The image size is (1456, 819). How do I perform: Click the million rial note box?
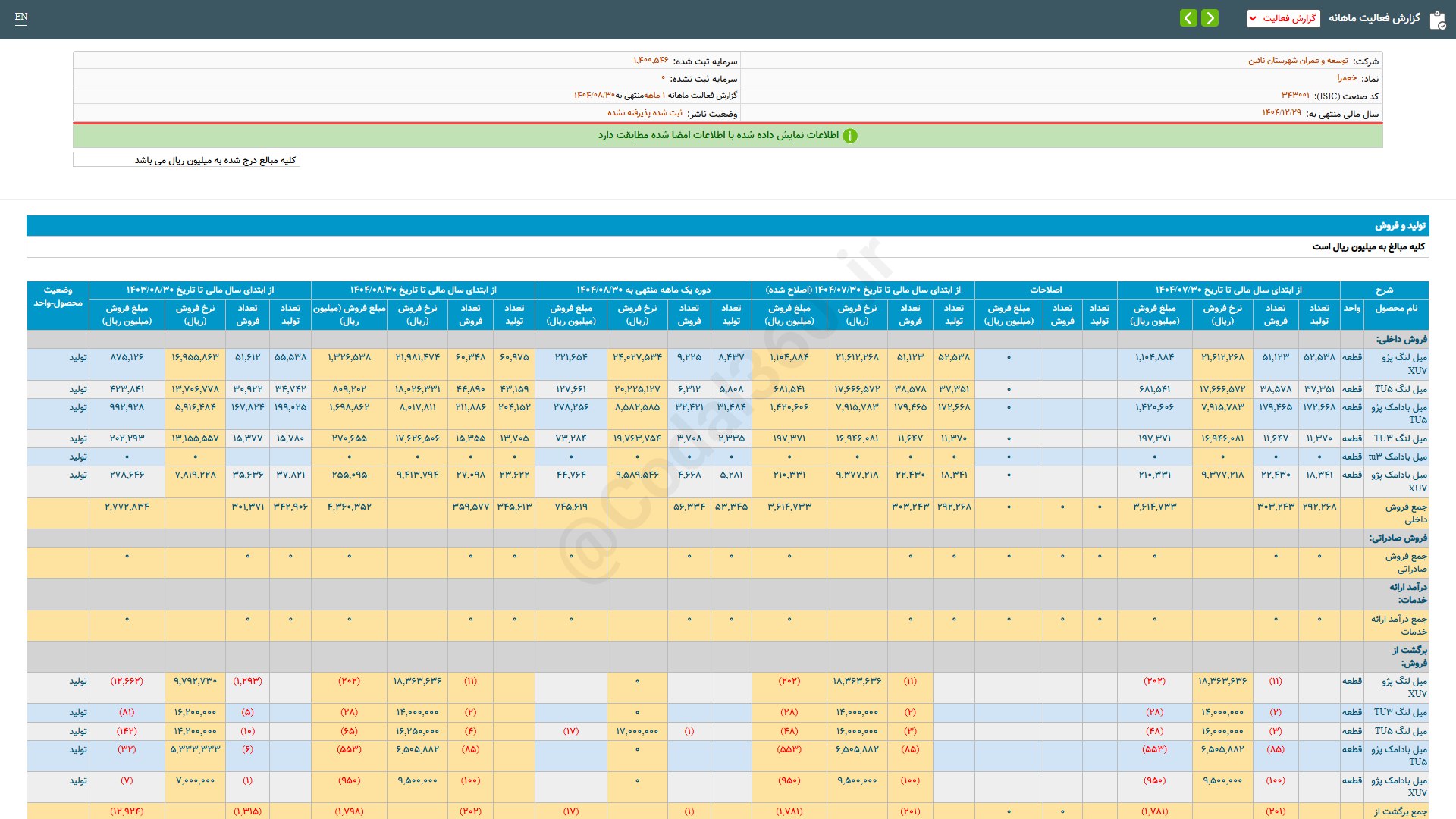[x=187, y=160]
